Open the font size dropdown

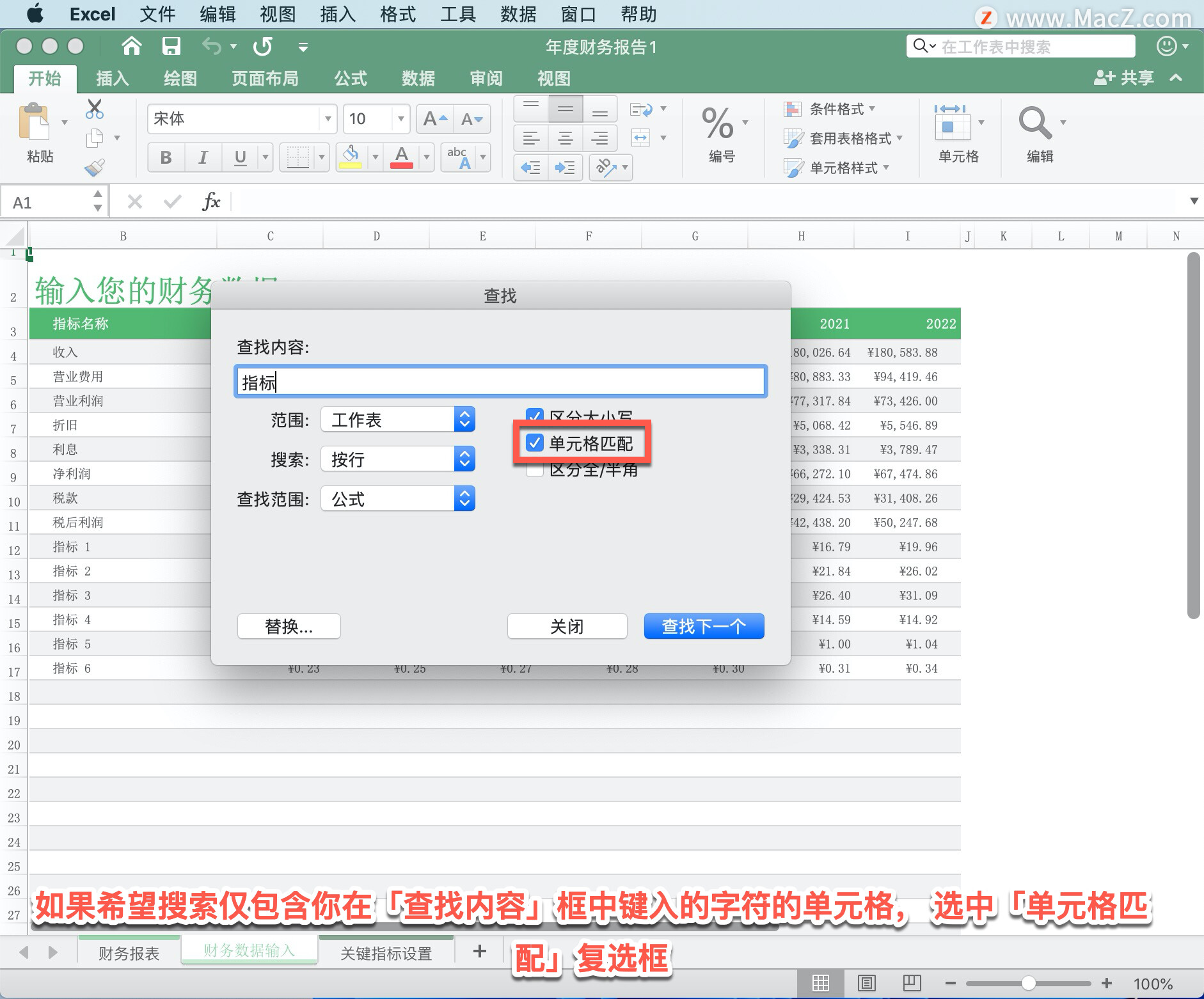tap(400, 119)
